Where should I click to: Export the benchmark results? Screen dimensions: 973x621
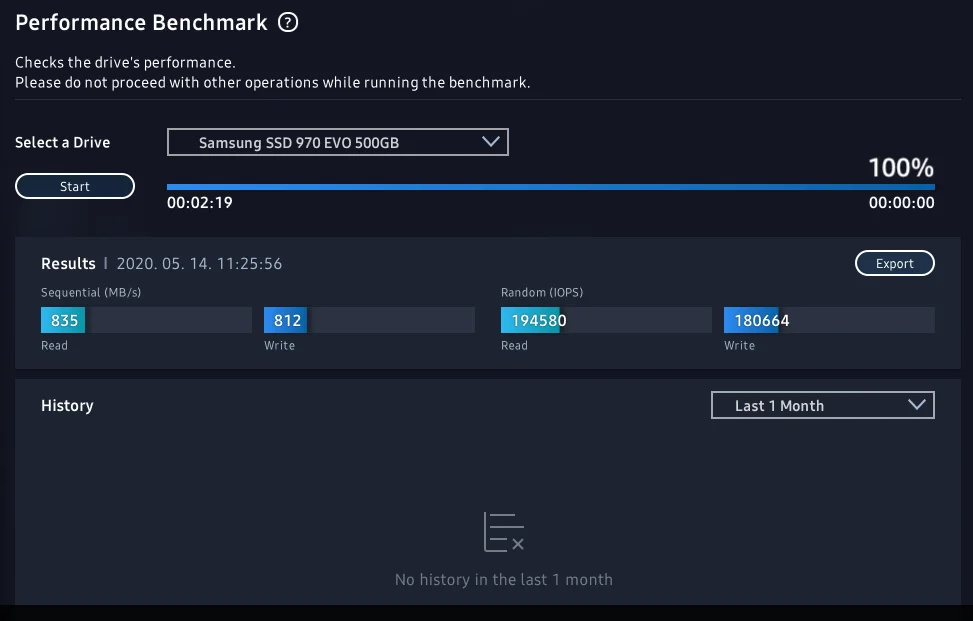pyautogui.click(x=894, y=264)
